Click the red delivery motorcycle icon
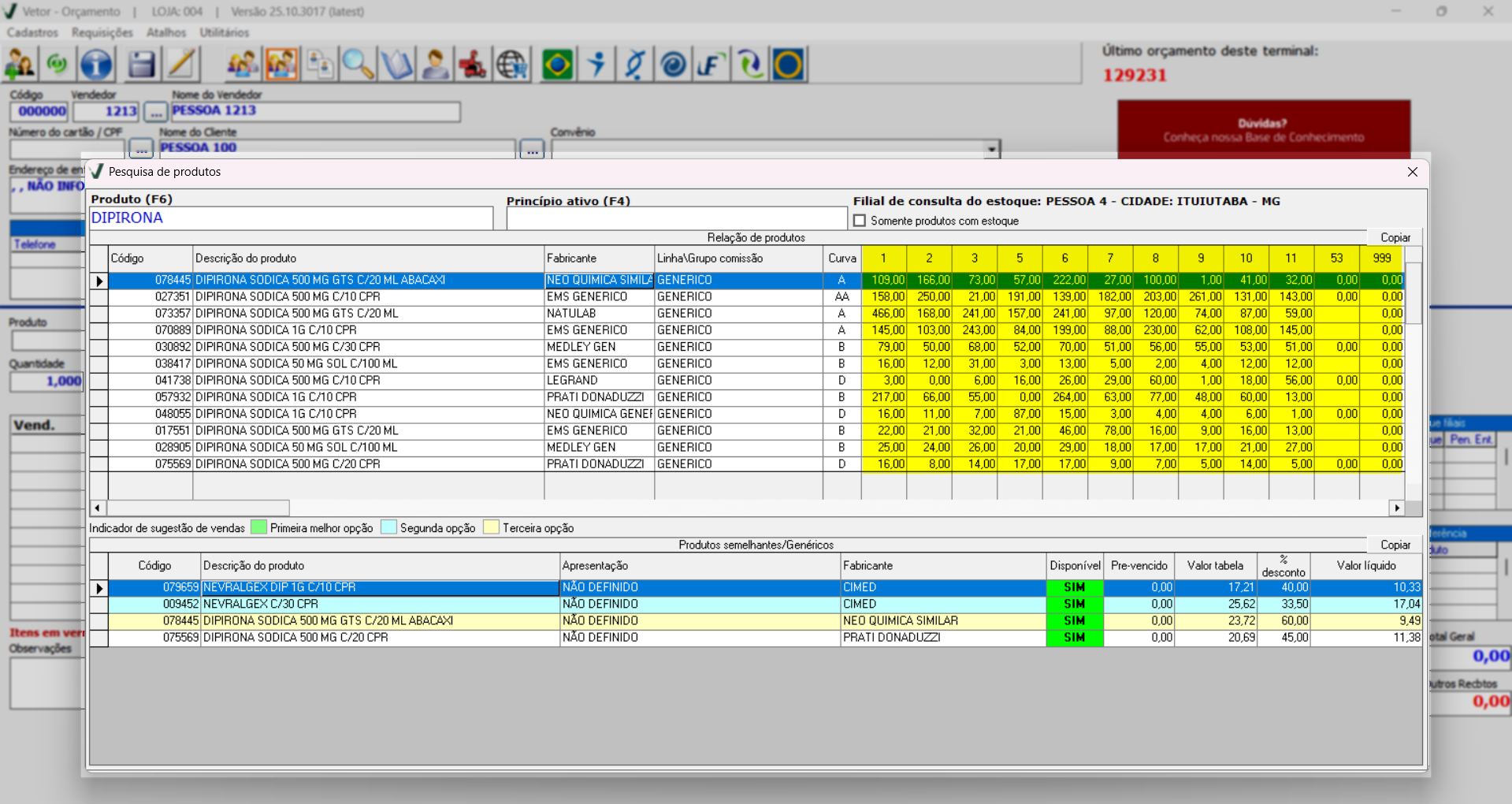The height and width of the screenshot is (804, 1512). 473,65
